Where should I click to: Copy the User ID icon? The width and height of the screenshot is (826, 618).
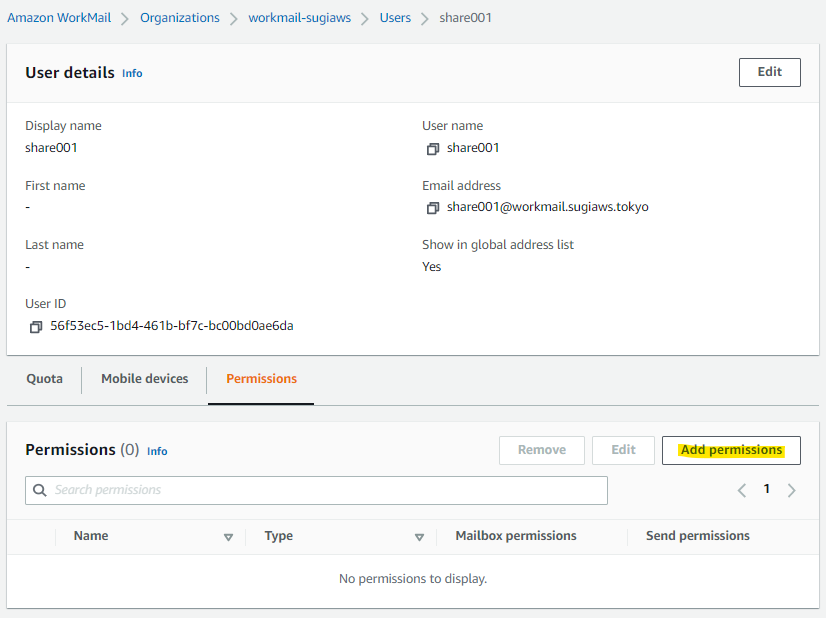[35, 327]
